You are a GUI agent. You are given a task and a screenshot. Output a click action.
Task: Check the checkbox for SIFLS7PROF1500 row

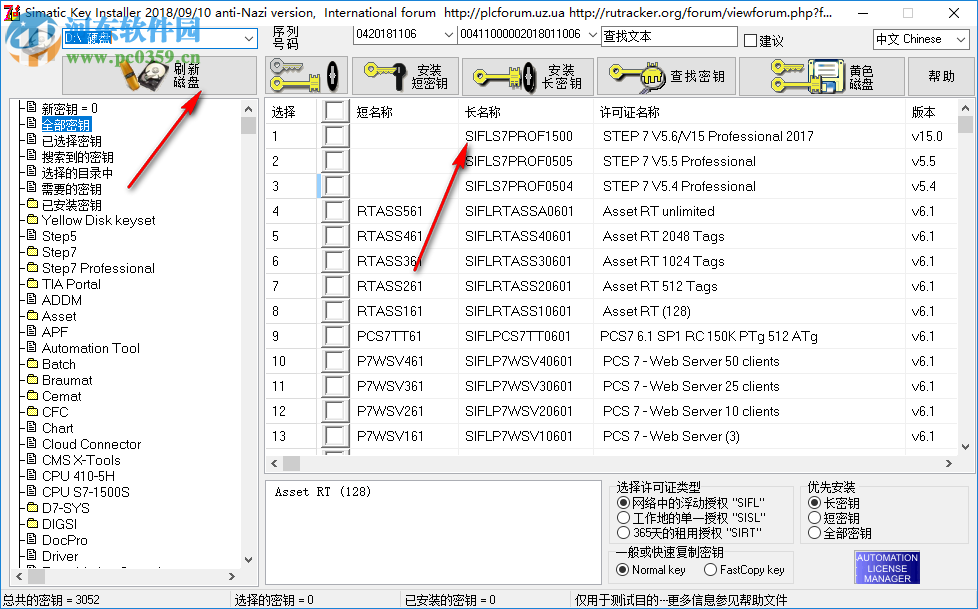(x=336, y=135)
